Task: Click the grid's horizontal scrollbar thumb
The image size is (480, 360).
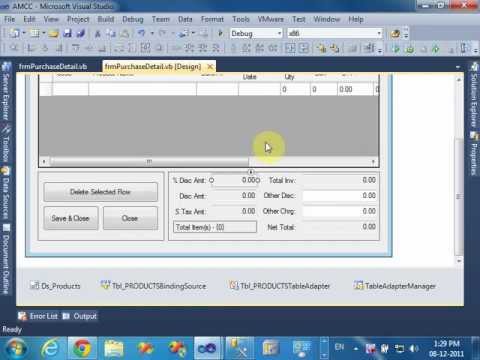Action: [149, 162]
